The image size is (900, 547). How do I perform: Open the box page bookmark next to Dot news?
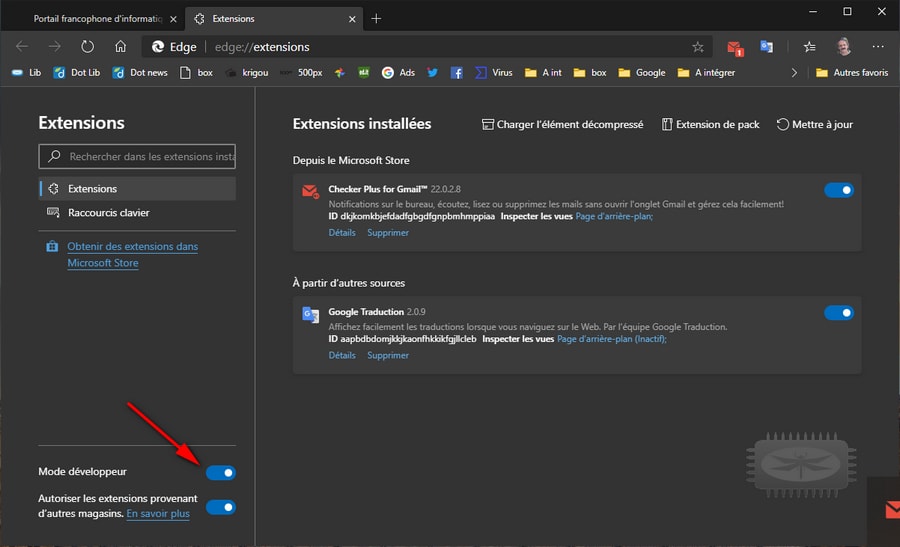[196, 72]
